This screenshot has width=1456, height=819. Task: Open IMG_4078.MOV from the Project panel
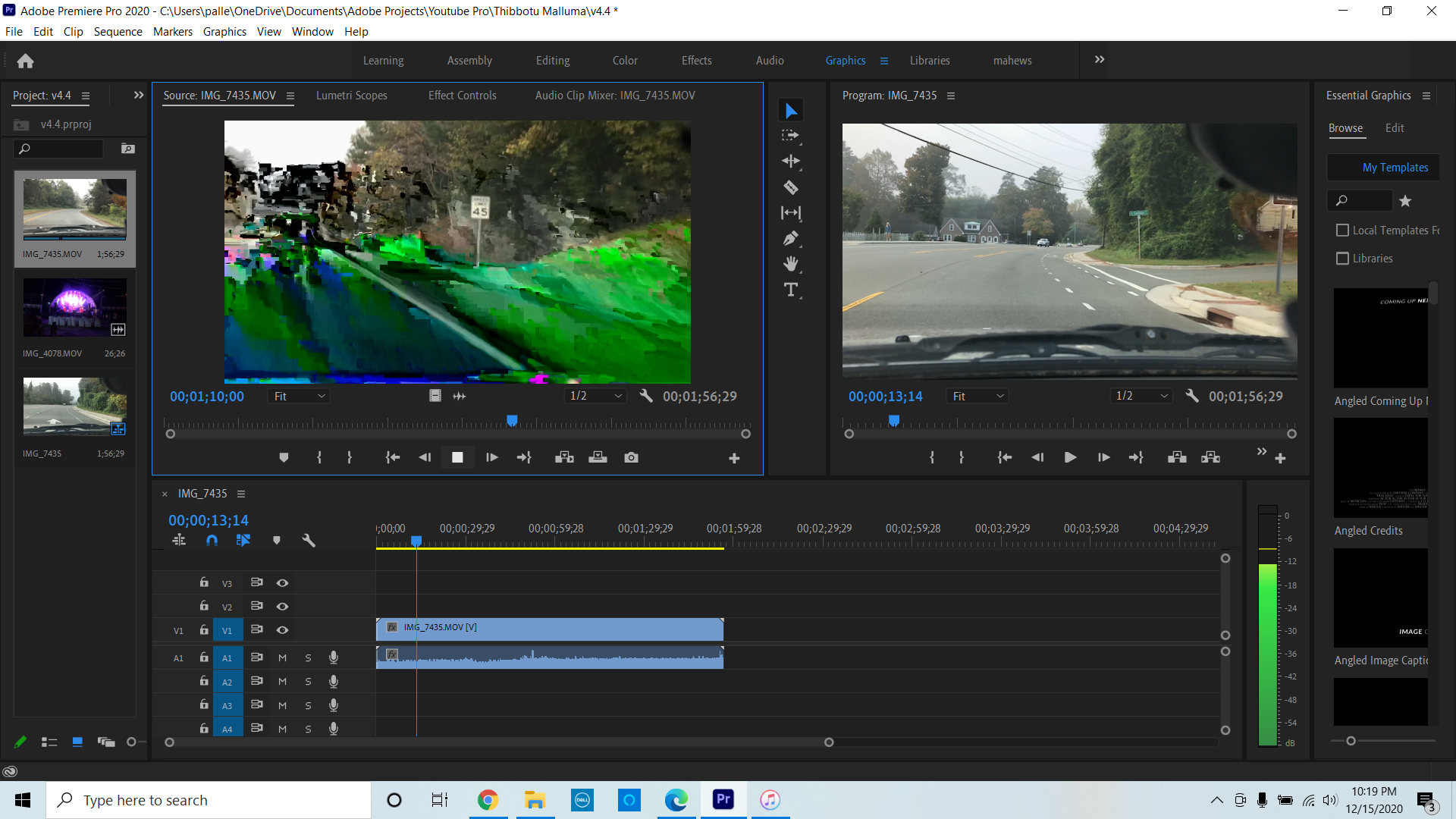coord(74,307)
